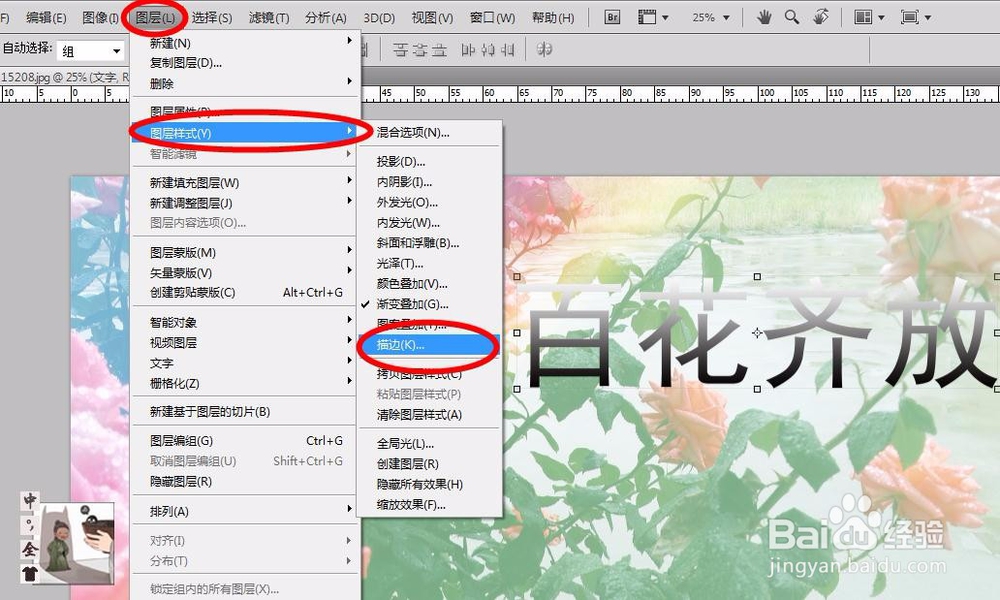This screenshot has height=600, width=1000.
Task: Click Distribute Horizontal Centers icon
Action: tap(488, 50)
